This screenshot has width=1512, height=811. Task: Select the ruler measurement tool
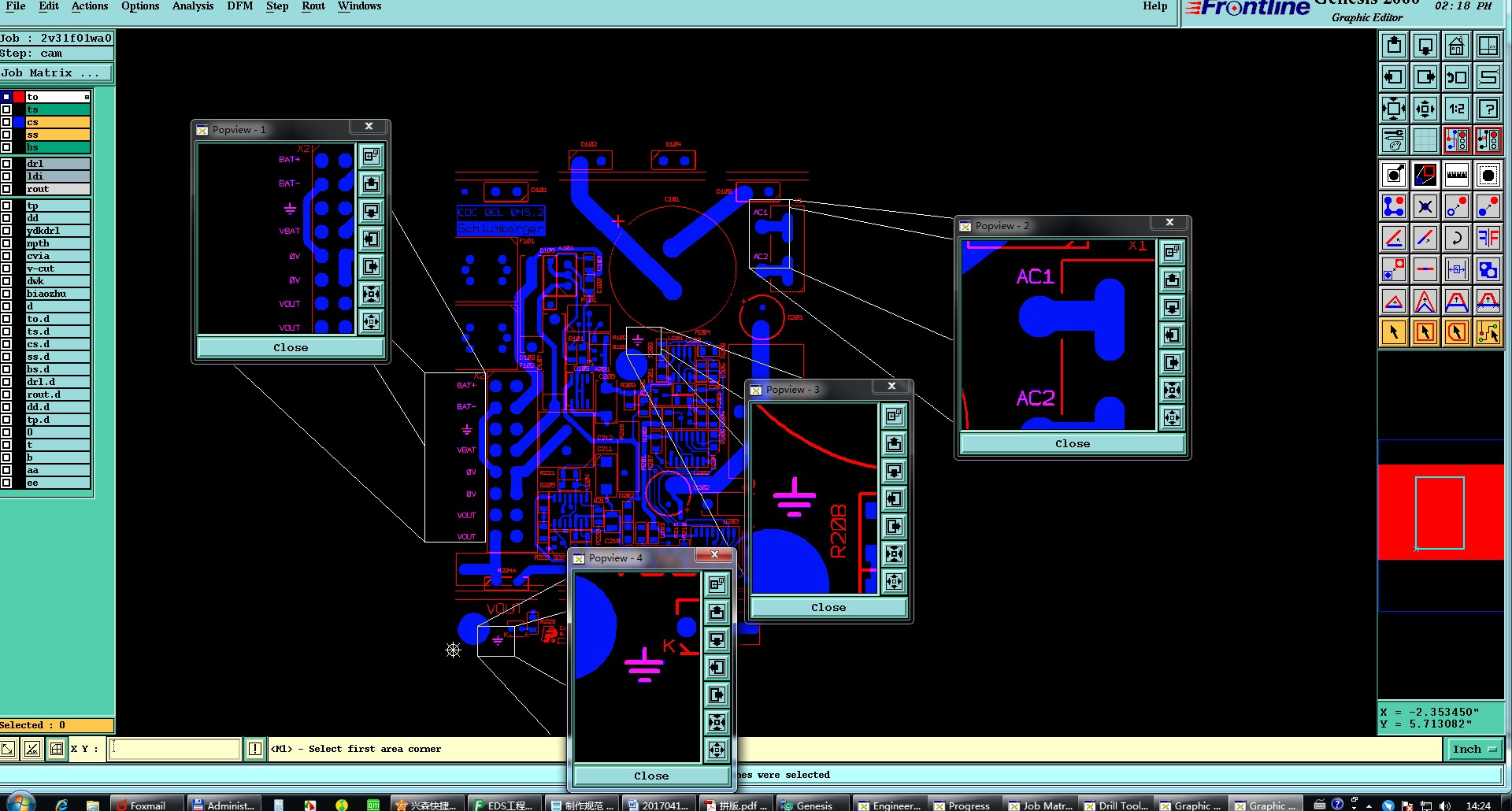tap(1457, 175)
